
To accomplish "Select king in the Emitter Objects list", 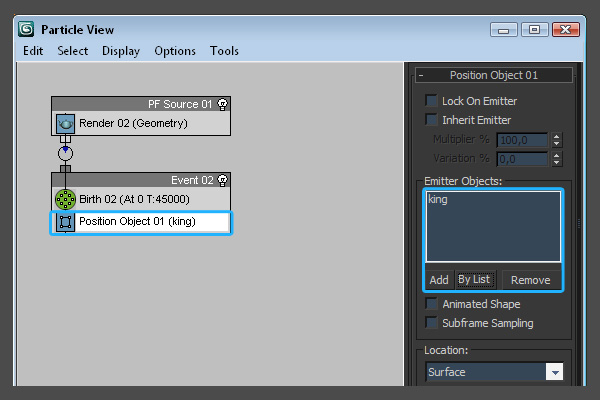I will click(x=438, y=200).
